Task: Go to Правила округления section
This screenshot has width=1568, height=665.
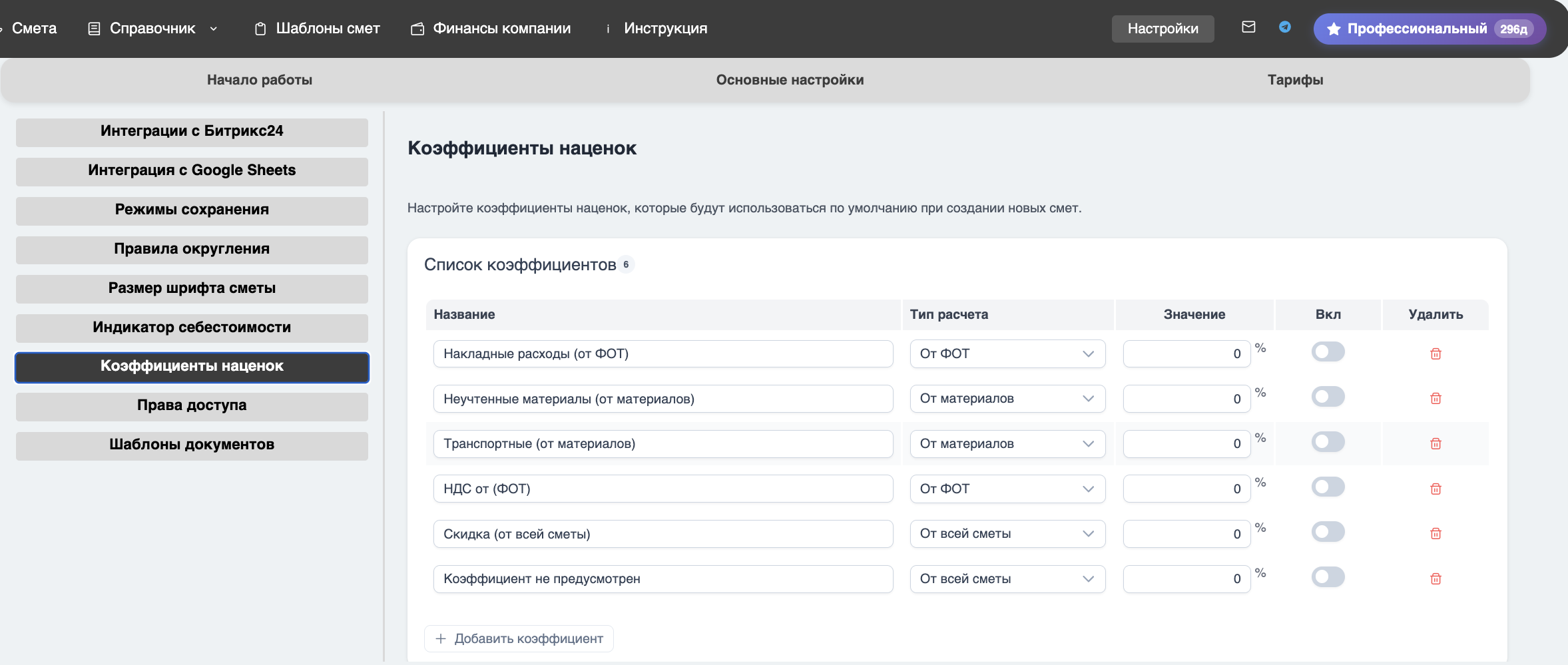Action: (x=192, y=250)
